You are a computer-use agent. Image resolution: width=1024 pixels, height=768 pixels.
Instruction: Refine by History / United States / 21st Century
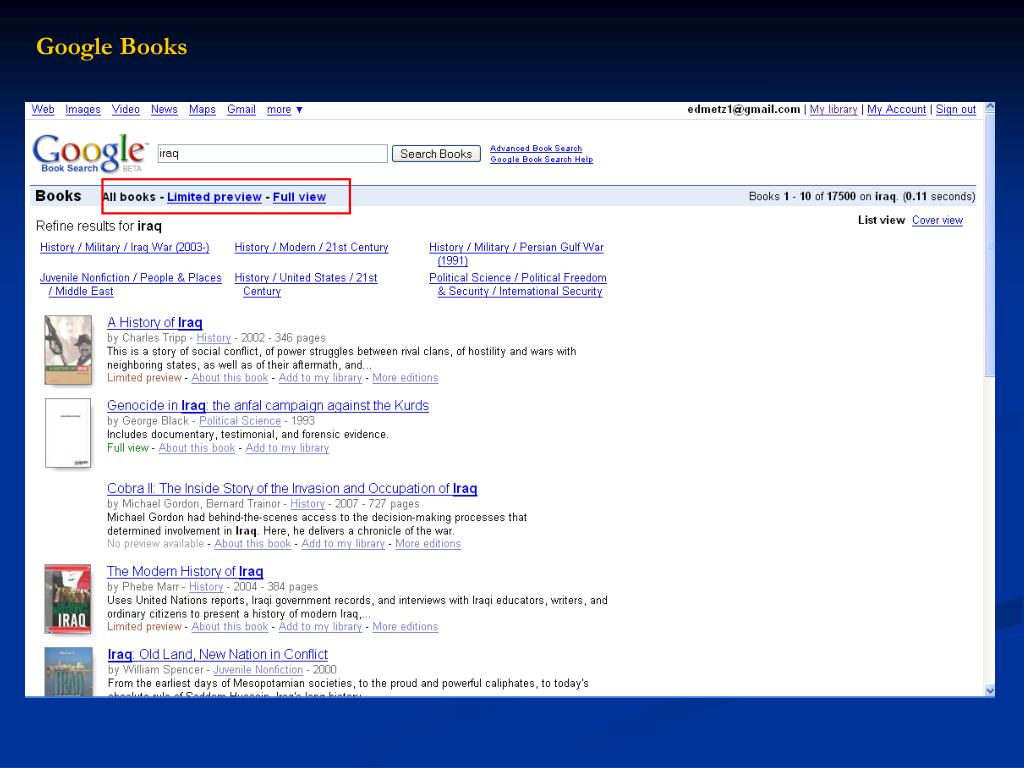pos(306,285)
